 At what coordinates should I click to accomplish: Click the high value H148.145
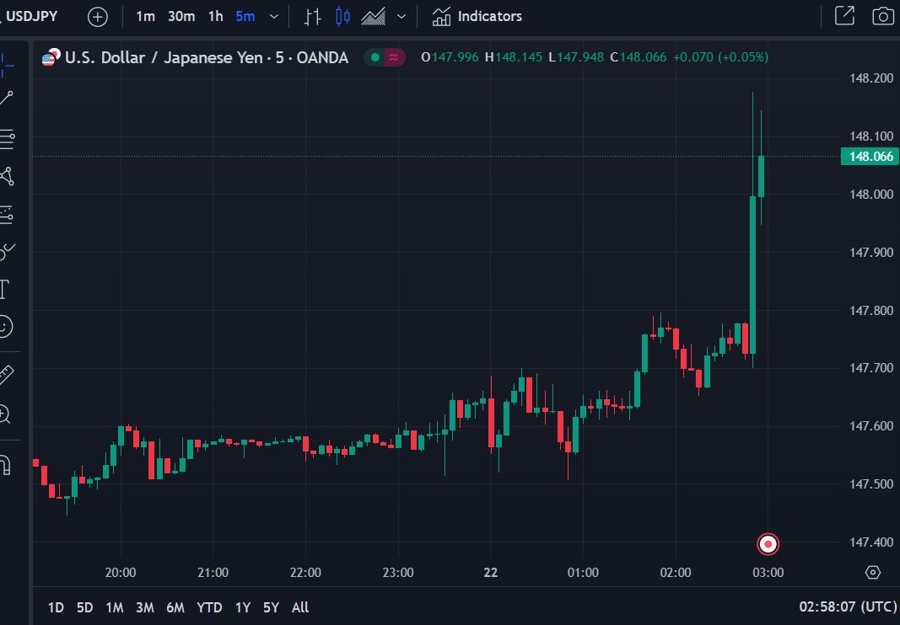coord(513,57)
